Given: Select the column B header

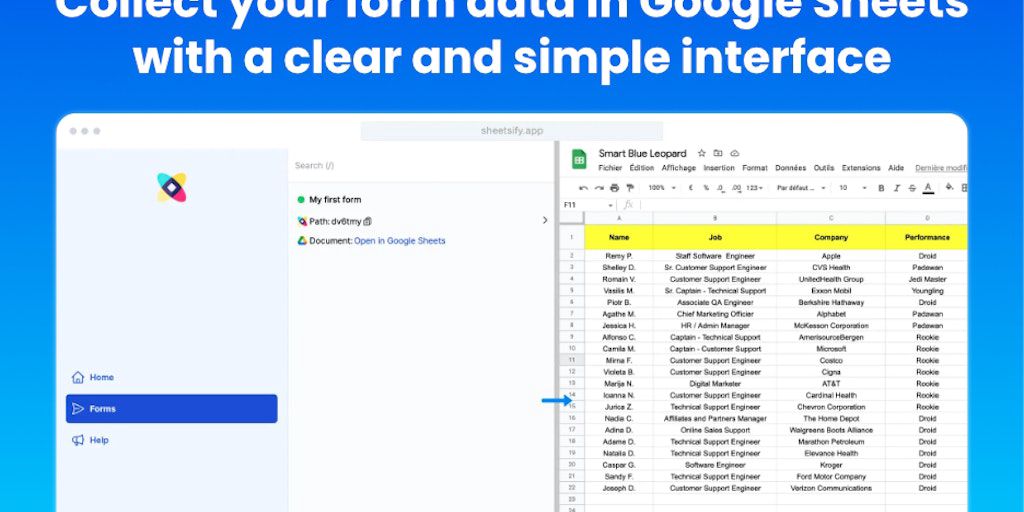Looking at the screenshot, I should pos(714,218).
